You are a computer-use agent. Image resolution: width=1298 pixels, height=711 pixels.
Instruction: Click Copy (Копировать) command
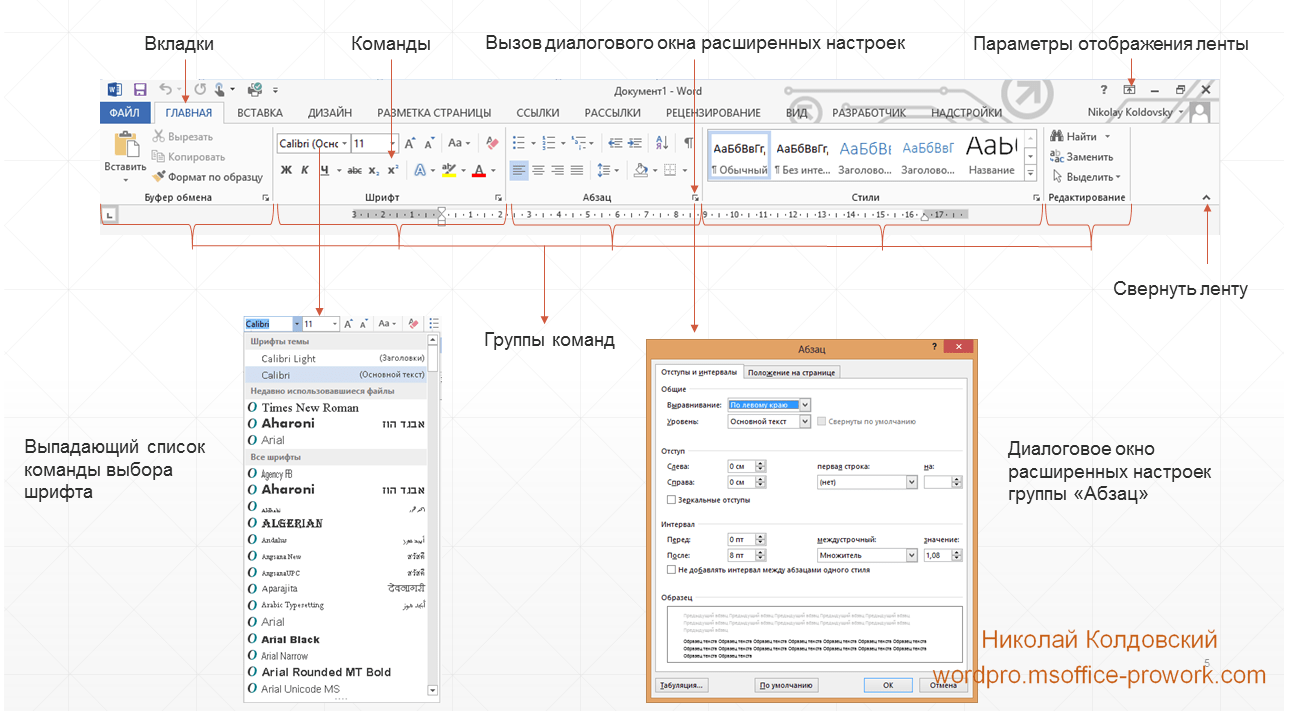point(189,156)
